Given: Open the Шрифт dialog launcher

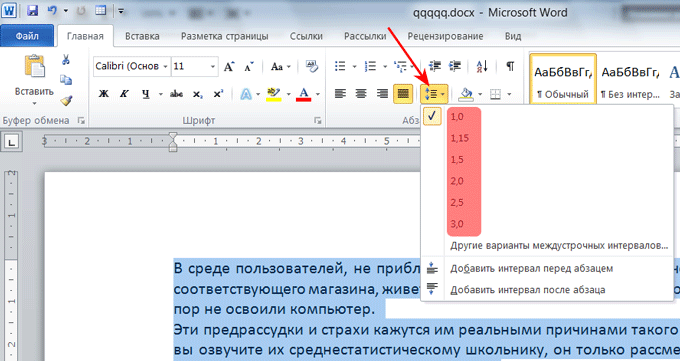Looking at the screenshot, I should pos(318,121).
